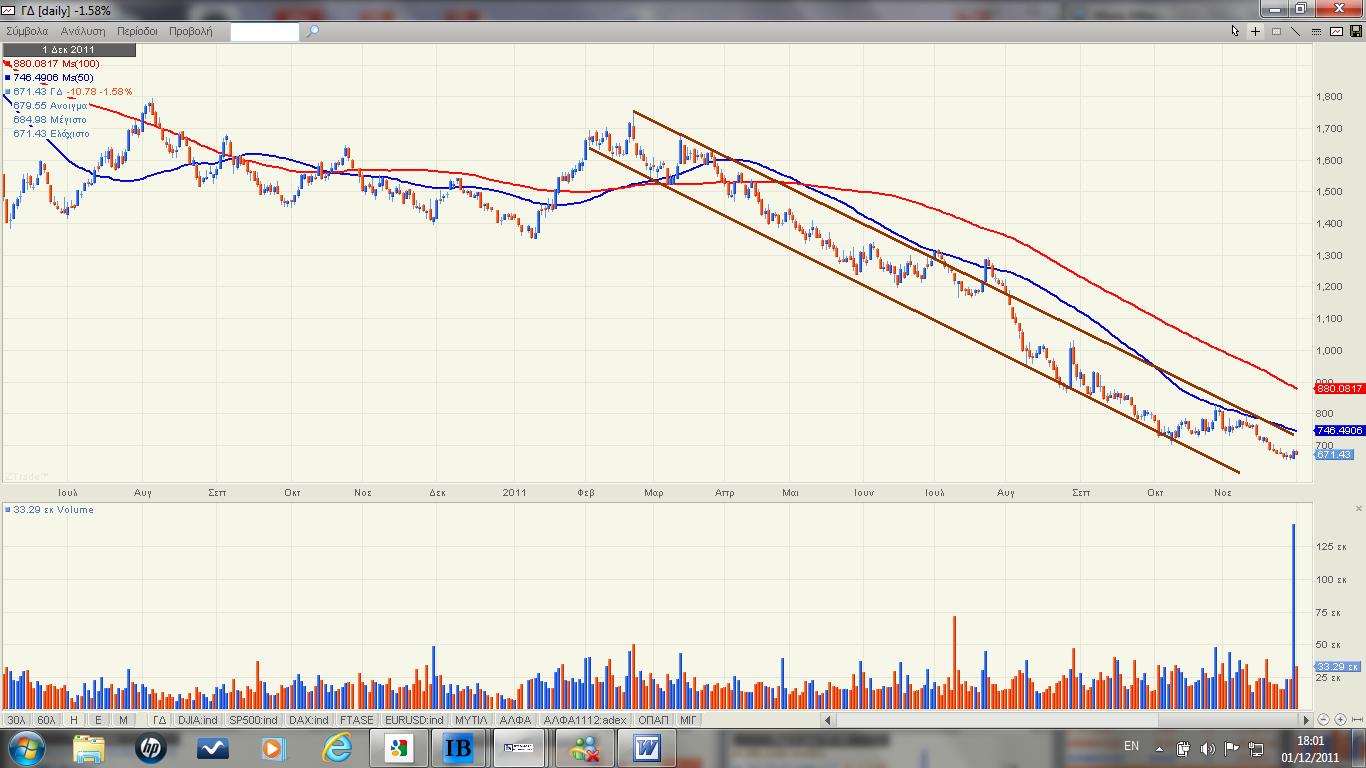Viewport: 1366px width, 768px height.
Task: Choose the trendline drawing tool
Action: [x=1296, y=31]
